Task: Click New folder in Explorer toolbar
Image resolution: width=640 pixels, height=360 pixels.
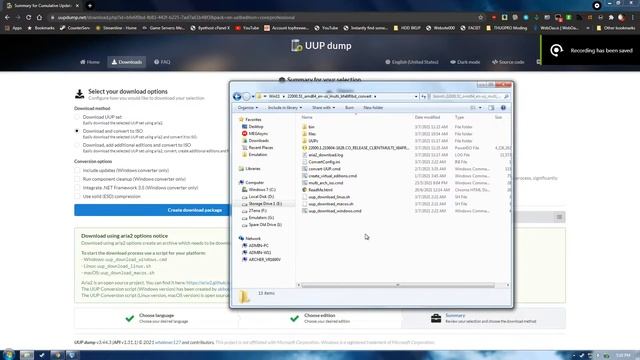Action: pyautogui.click(x=373, y=108)
